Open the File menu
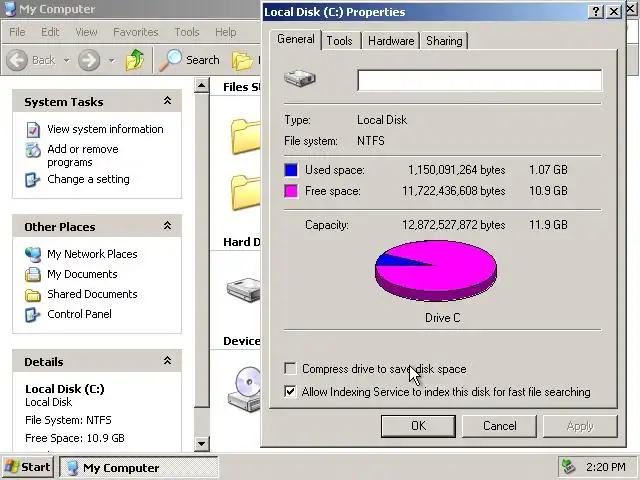The width and height of the screenshot is (640, 480). click(x=17, y=32)
